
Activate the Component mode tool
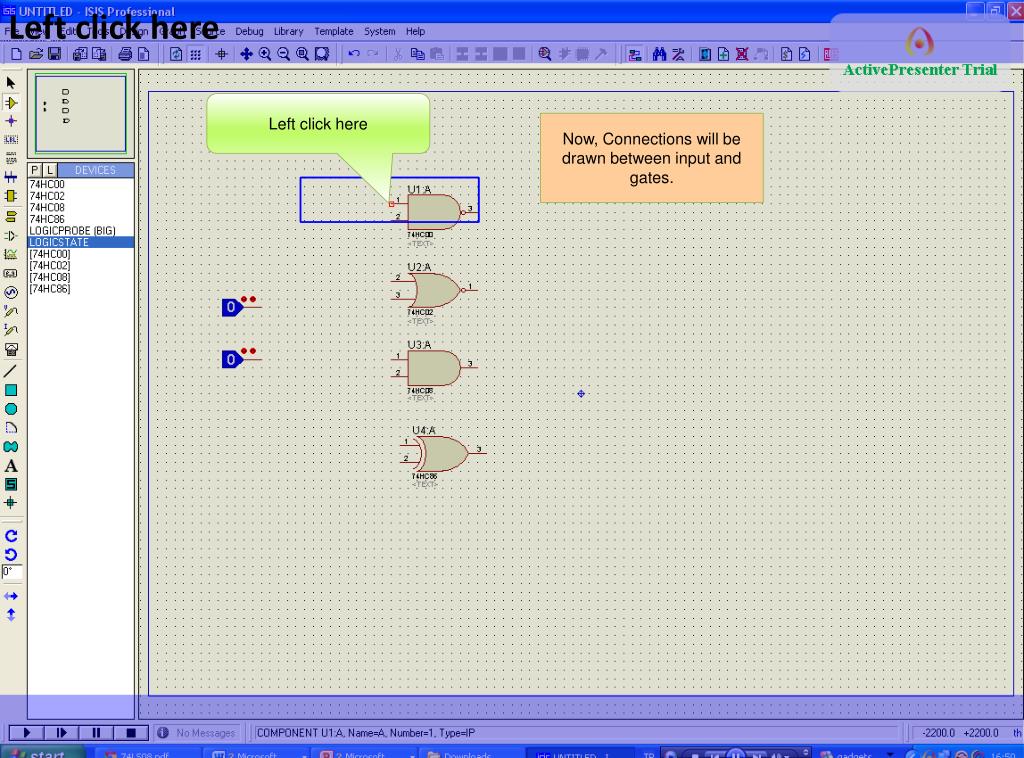(10, 103)
